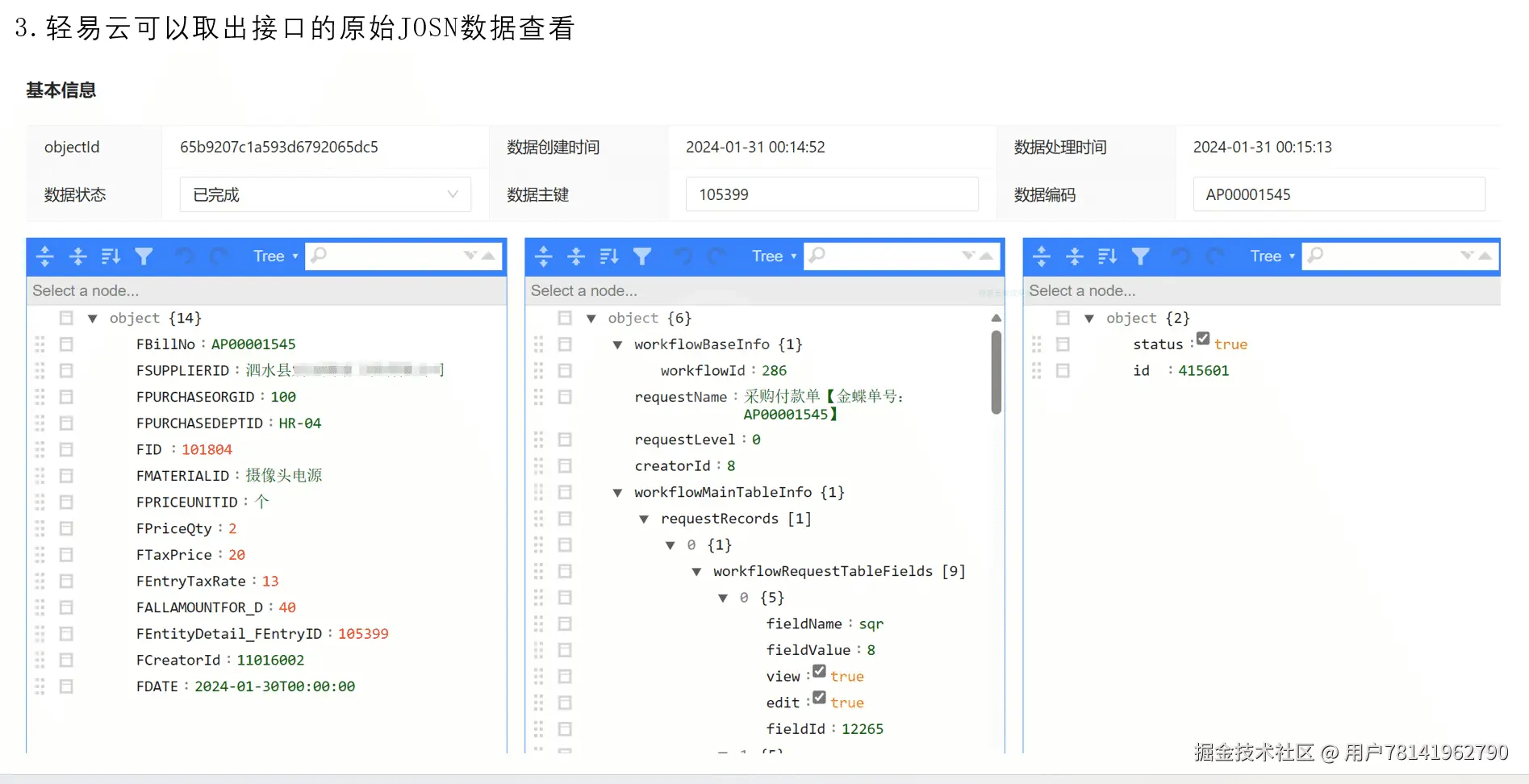
Task: Collapse the workflowRequestTableFields [9] node
Action: [x=696, y=572]
